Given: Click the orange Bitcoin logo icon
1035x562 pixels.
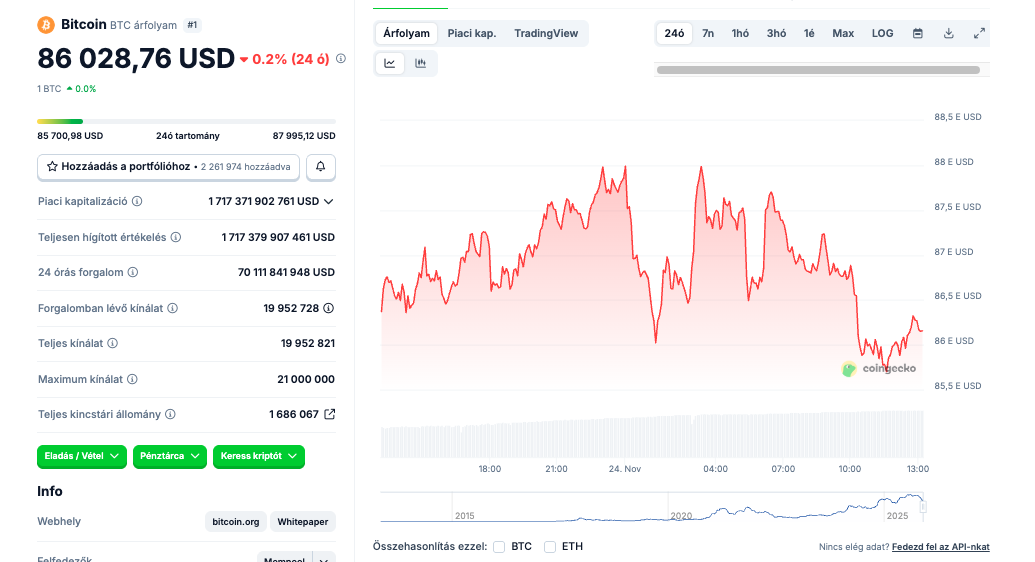Looking at the screenshot, I should click(x=46, y=25).
